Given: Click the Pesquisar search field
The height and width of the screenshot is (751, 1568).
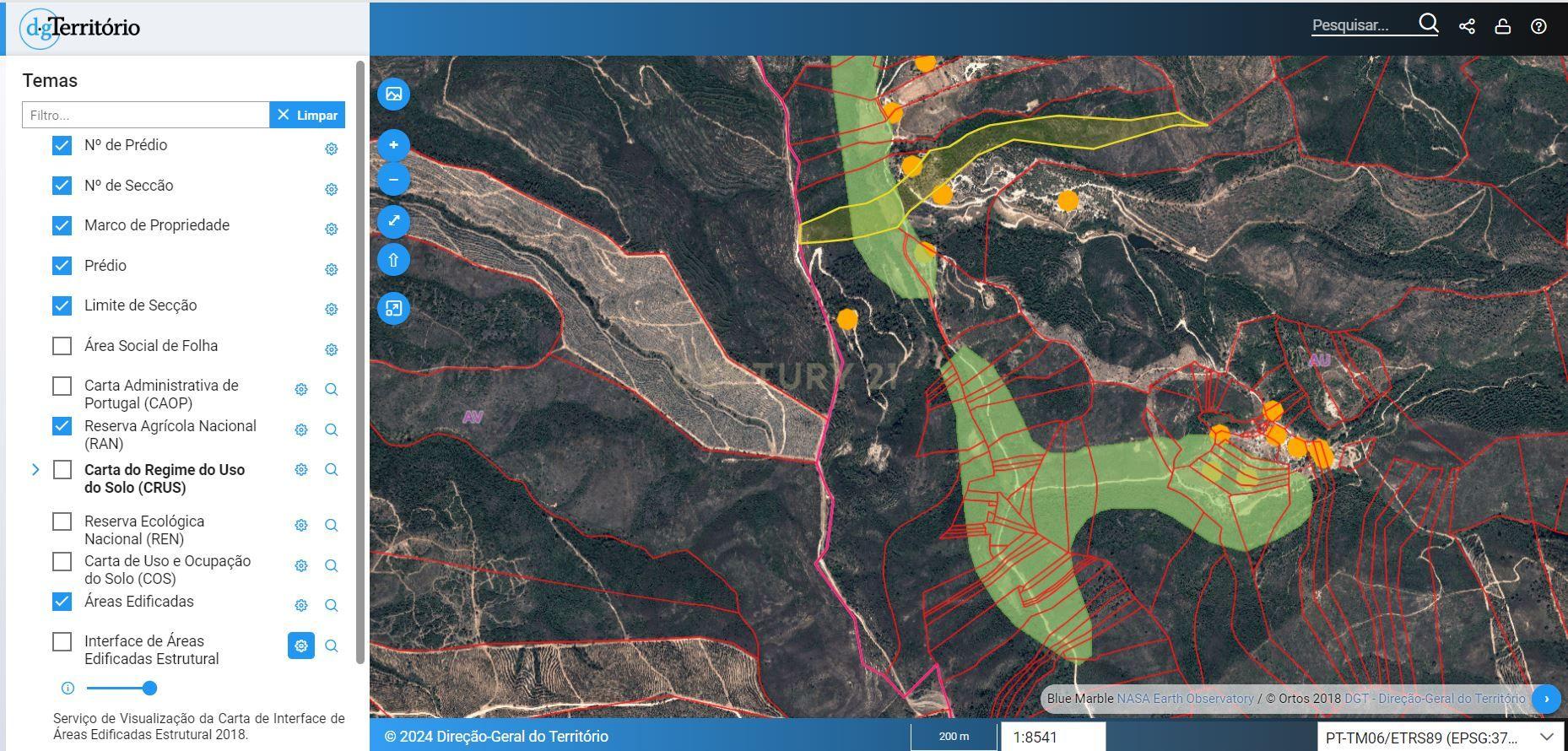Looking at the screenshot, I should pyautogui.click(x=1362, y=25).
